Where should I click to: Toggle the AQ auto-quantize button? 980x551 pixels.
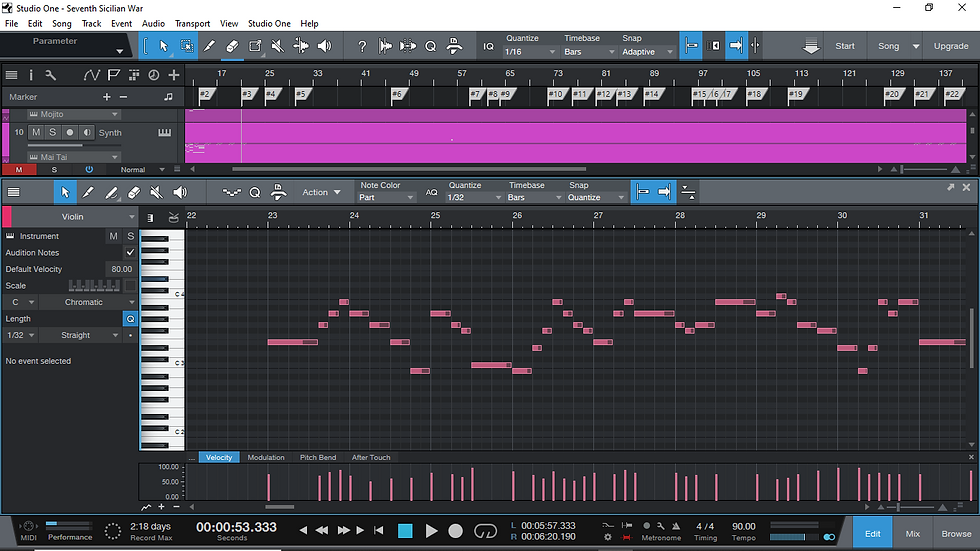[x=431, y=192]
